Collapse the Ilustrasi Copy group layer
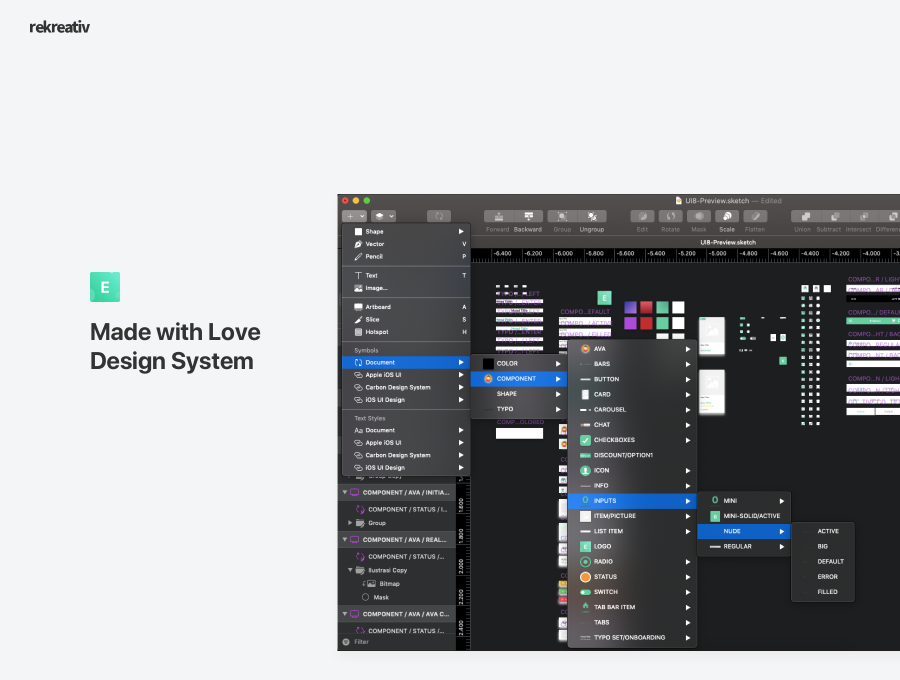 pos(351,570)
